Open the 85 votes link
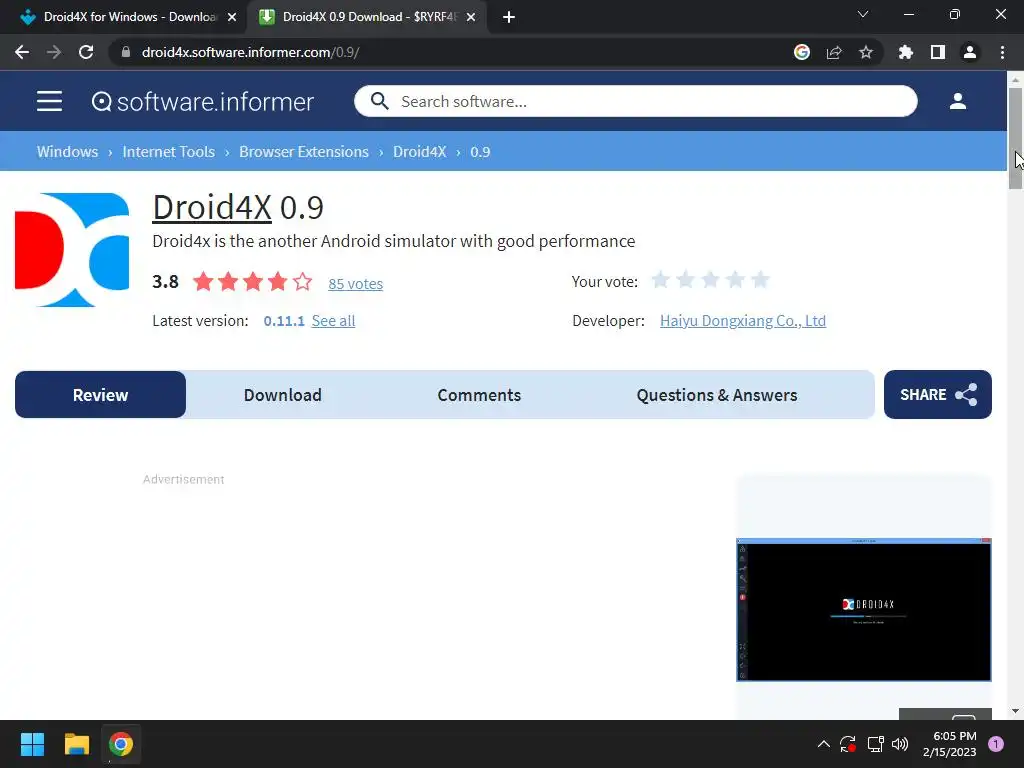This screenshot has height=768, width=1024. 355,283
